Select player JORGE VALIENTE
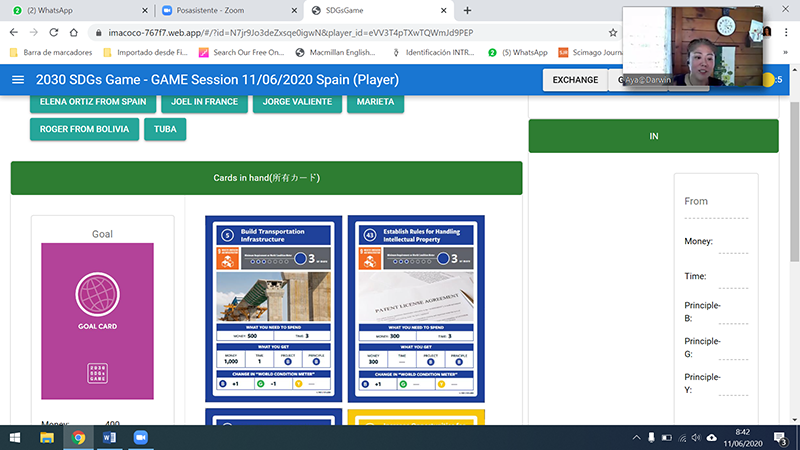Image resolution: width=800 pixels, height=450 pixels. (297, 102)
